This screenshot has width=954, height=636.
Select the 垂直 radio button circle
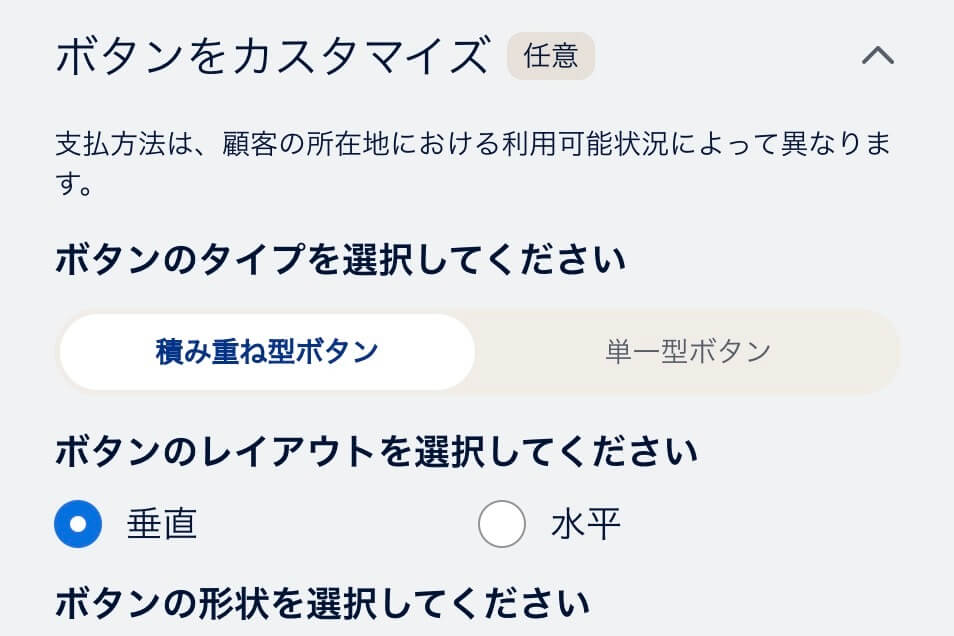tap(78, 524)
